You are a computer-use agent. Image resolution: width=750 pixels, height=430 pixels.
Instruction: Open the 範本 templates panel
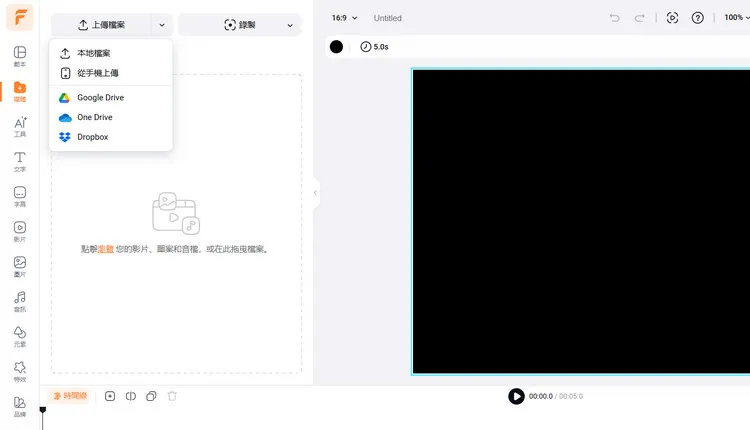[x=20, y=56]
